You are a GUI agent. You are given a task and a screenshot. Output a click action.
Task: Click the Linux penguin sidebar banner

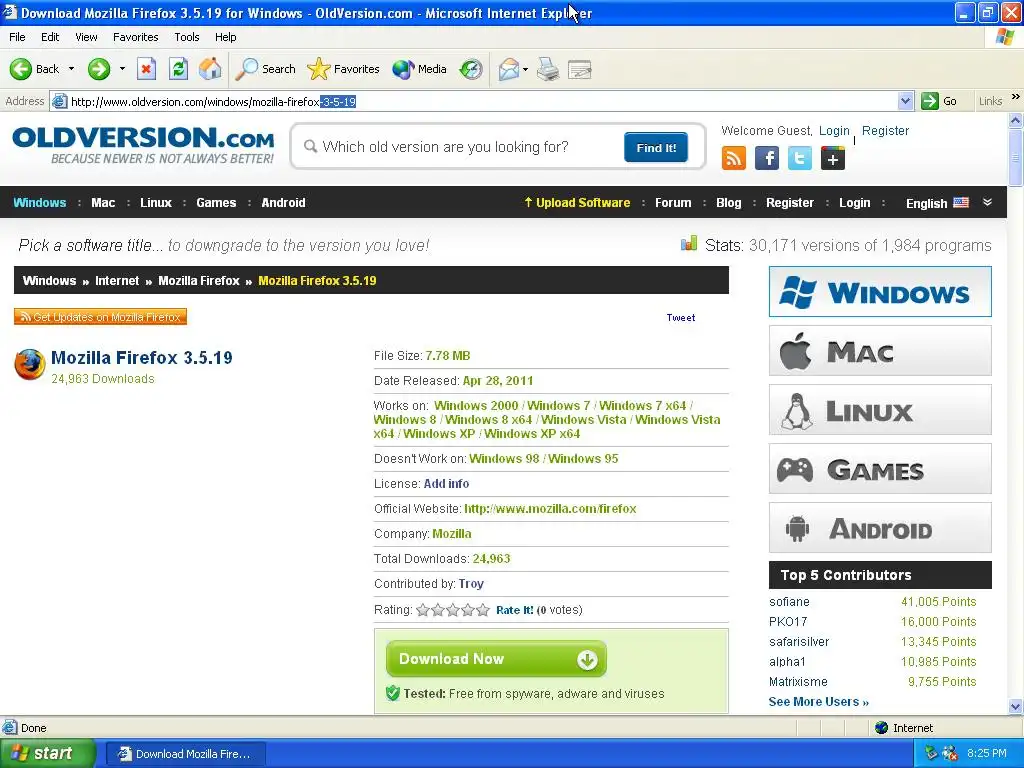[x=880, y=410]
